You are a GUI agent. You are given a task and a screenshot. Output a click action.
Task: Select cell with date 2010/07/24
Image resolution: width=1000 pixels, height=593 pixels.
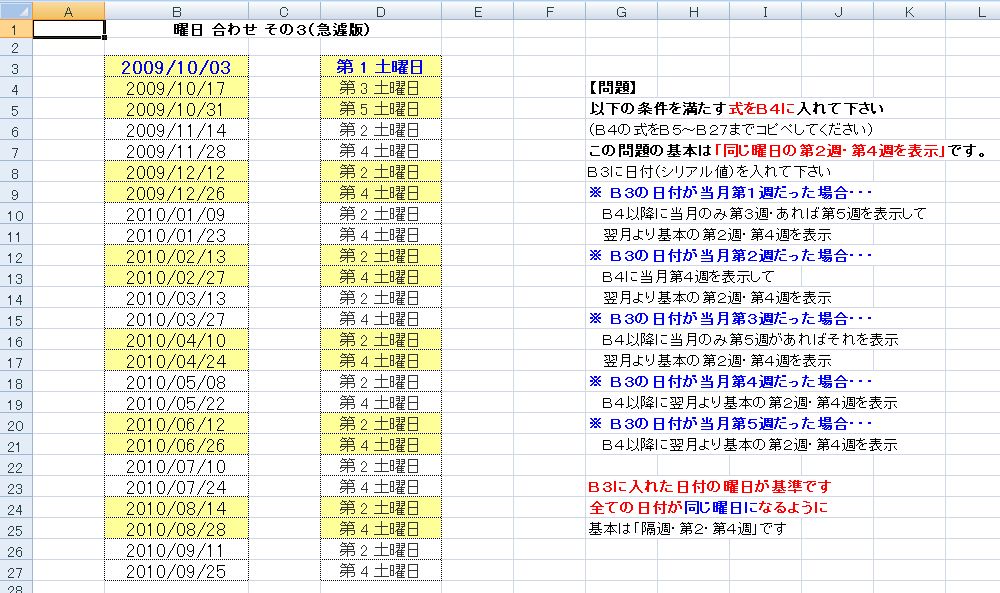tap(177, 488)
